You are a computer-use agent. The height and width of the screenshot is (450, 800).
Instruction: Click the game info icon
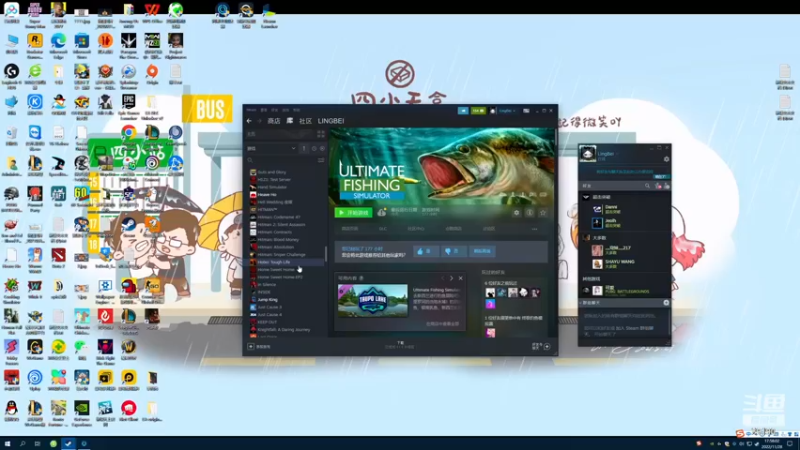click(x=530, y=213)
